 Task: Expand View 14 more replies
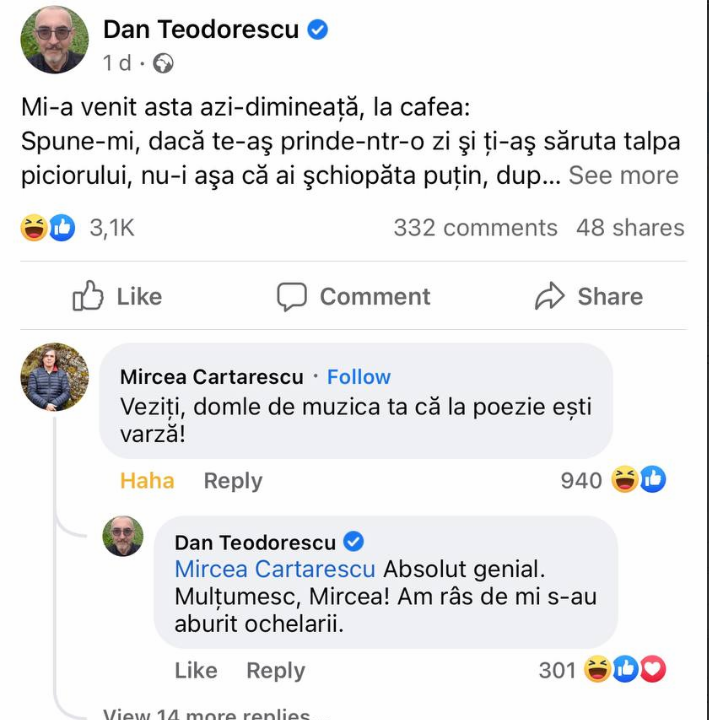pyautogui.click(x=206, y=714)
